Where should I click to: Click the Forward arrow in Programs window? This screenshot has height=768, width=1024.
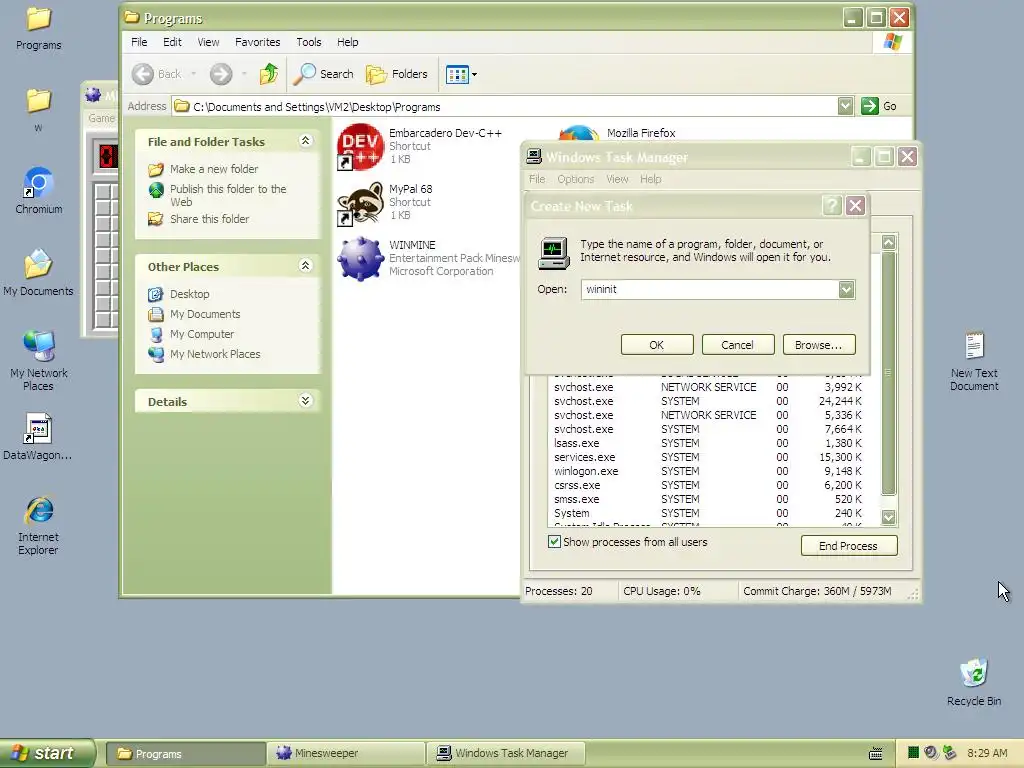221,74
